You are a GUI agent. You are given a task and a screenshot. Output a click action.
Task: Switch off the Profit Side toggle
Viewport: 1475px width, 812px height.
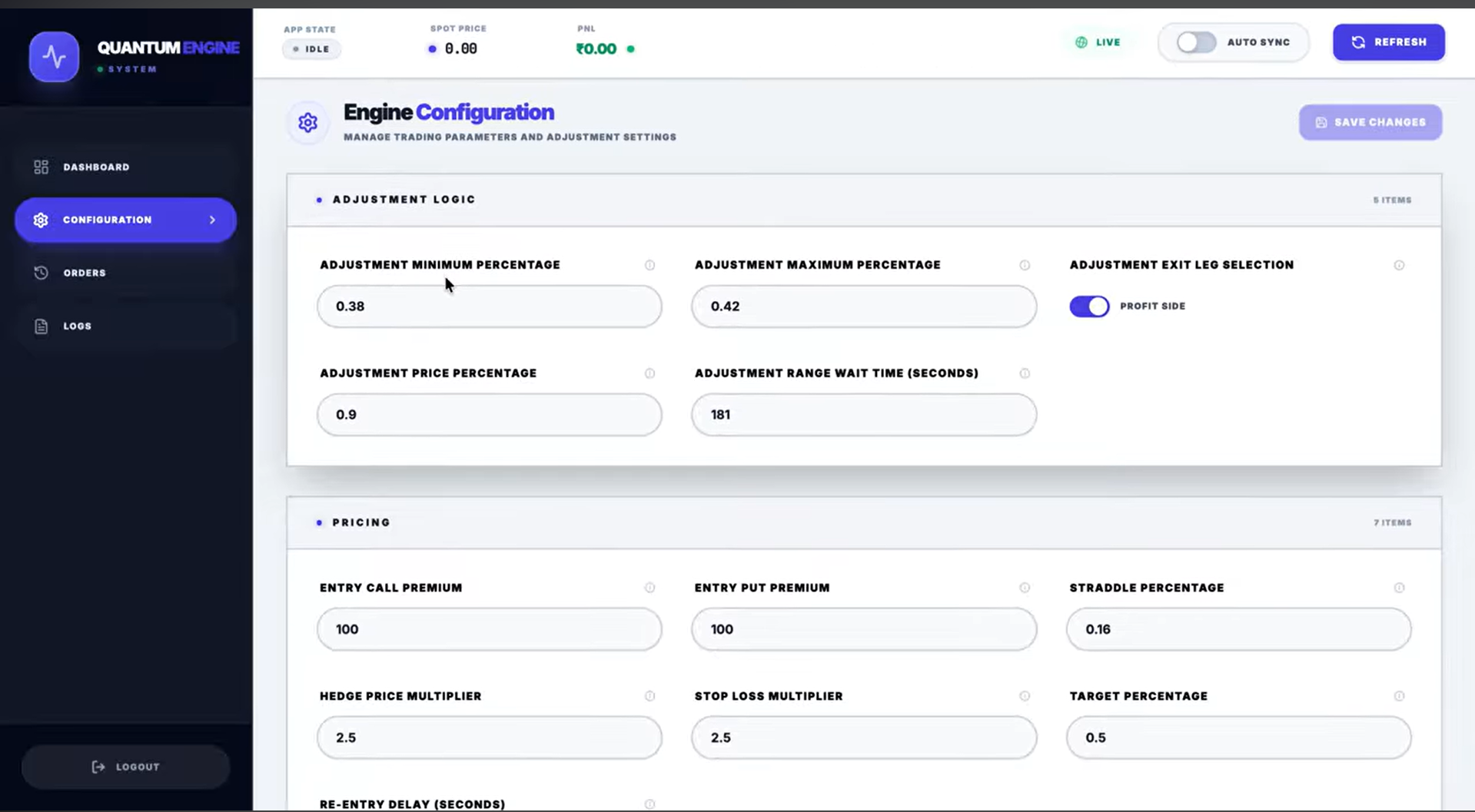click(1089, 306)
